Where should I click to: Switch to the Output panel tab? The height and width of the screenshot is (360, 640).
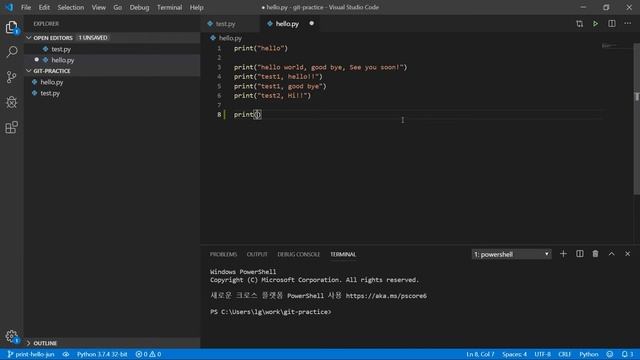coord(257,254)
